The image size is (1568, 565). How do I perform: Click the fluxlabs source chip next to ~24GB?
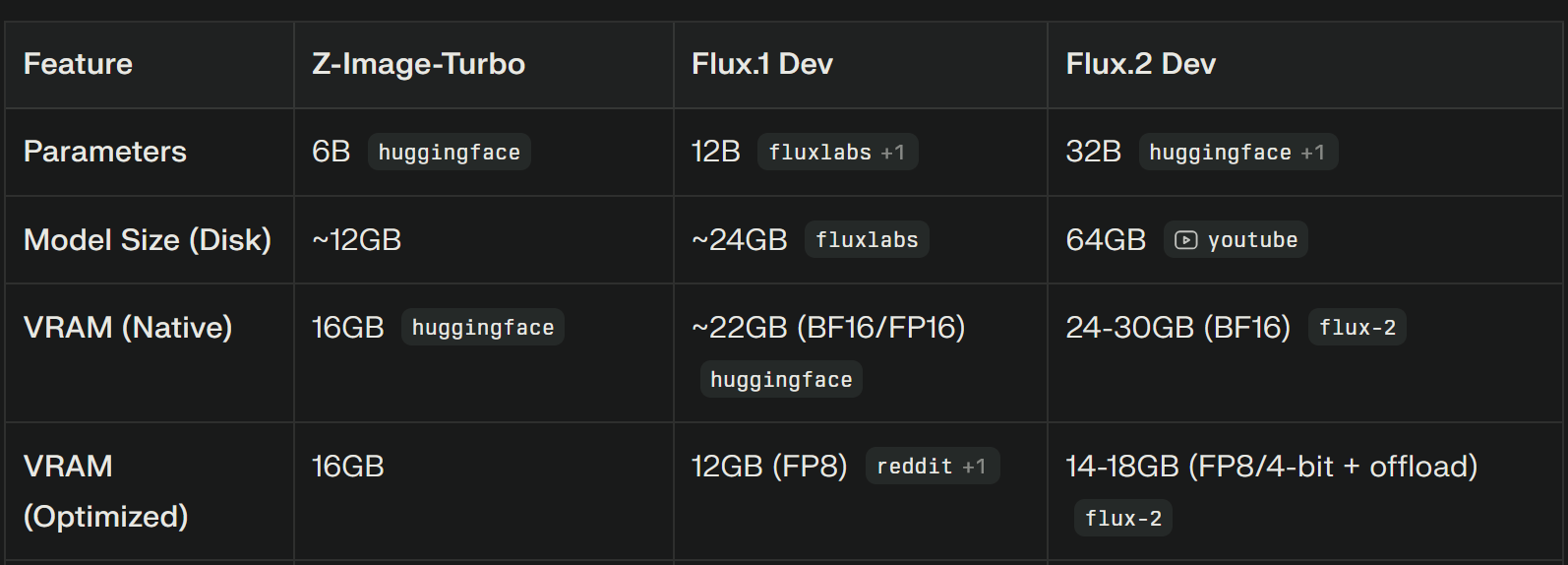tap(867, 239)
